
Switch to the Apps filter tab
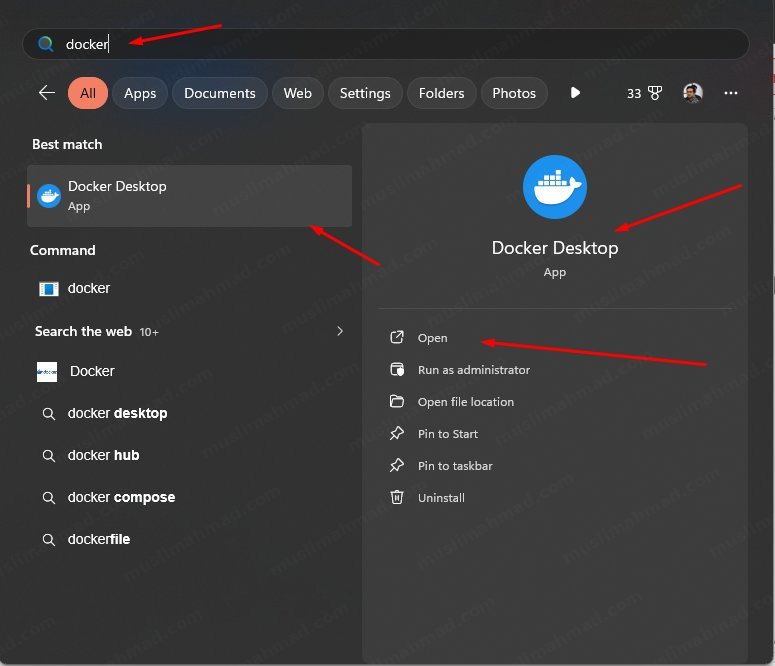point(140,93)
